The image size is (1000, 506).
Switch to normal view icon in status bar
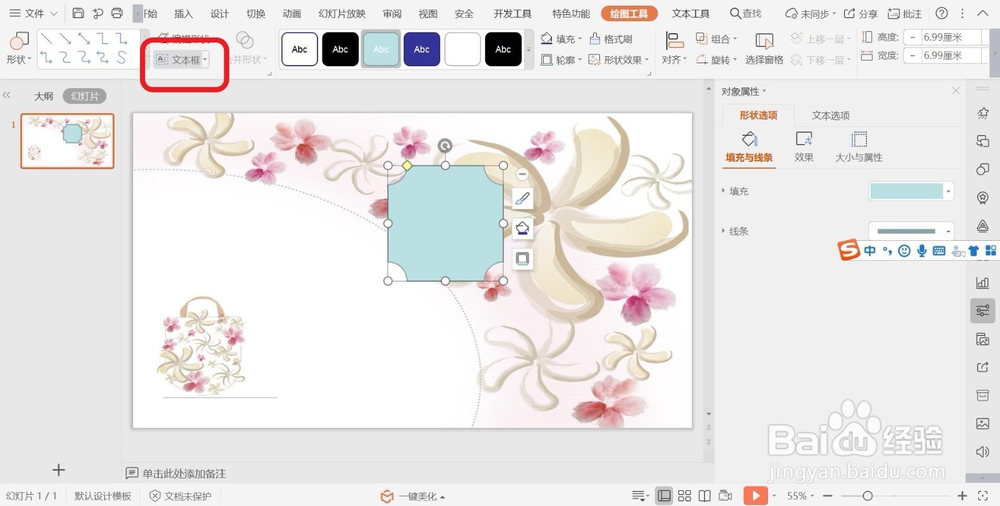[664, 496]
